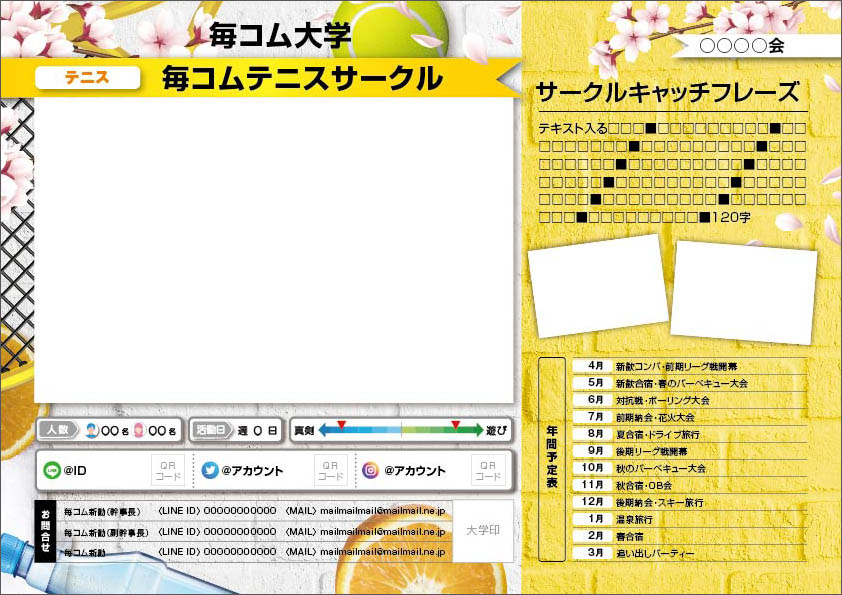Click the 活動日 label tag

tap(211, 430)
